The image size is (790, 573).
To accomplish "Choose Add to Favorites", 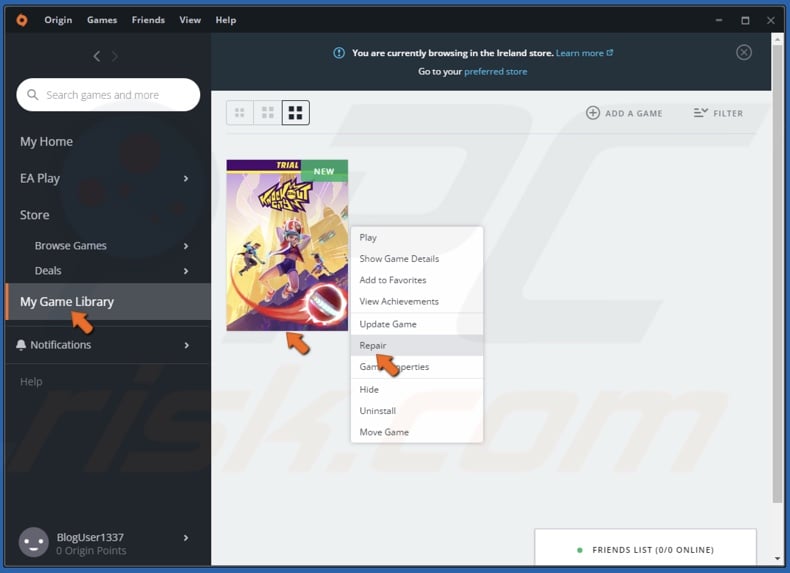I will [x=417, y=280].
